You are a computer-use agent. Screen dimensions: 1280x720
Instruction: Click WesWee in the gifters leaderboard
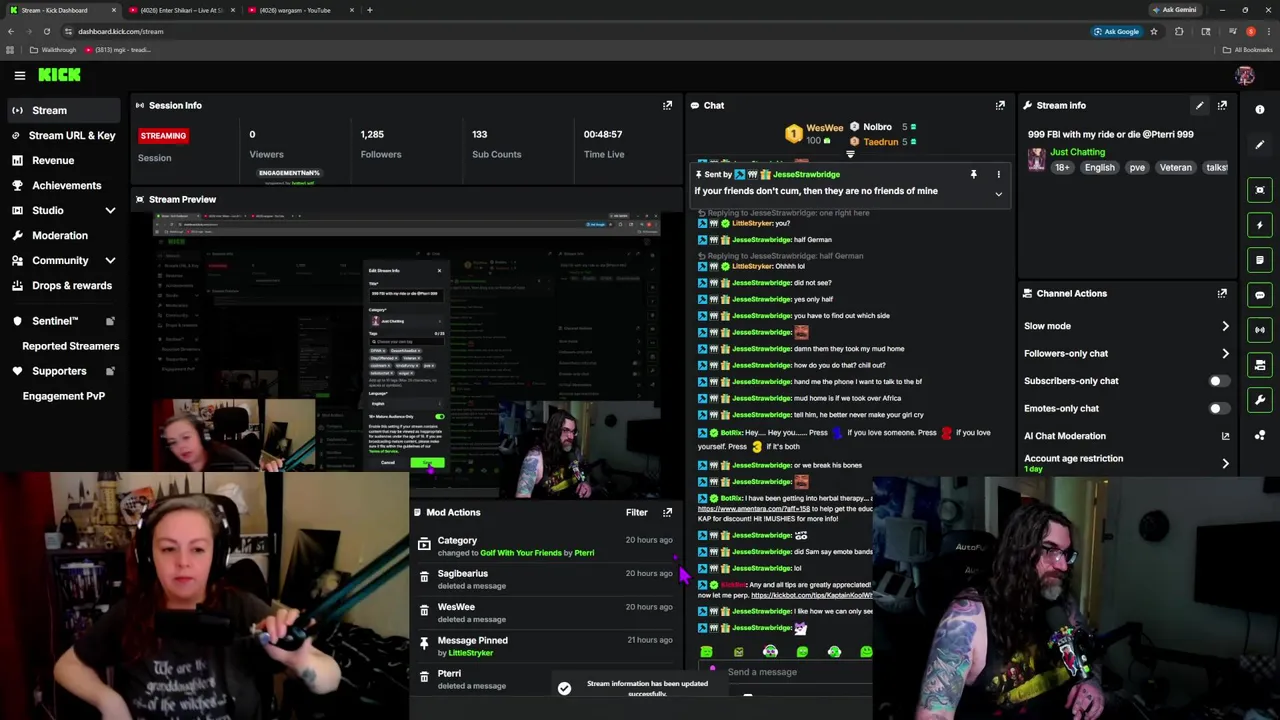[x=824, y=128]
